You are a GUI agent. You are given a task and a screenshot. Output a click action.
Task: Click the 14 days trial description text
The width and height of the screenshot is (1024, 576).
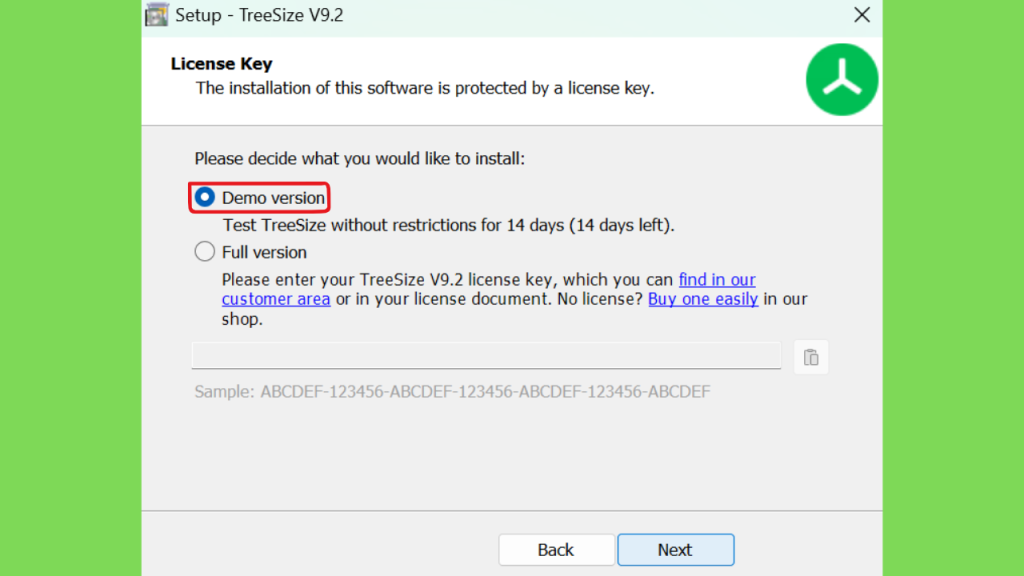click(x=448, y=225)
